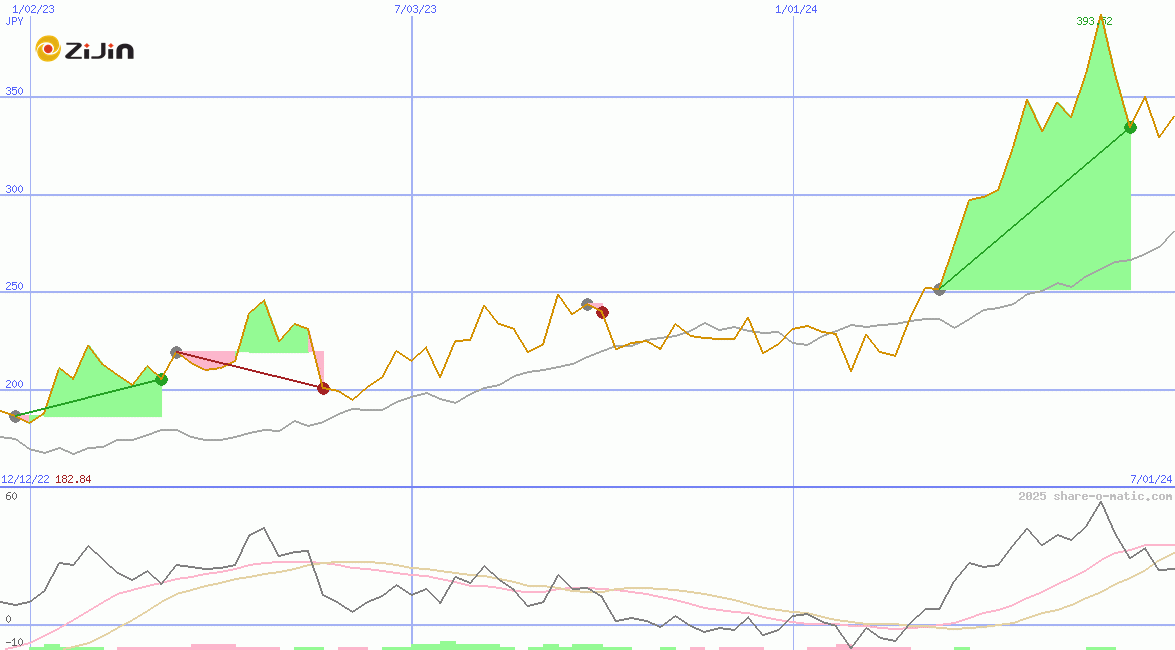Toggle the JPY currency axis label

pos(16,20)
